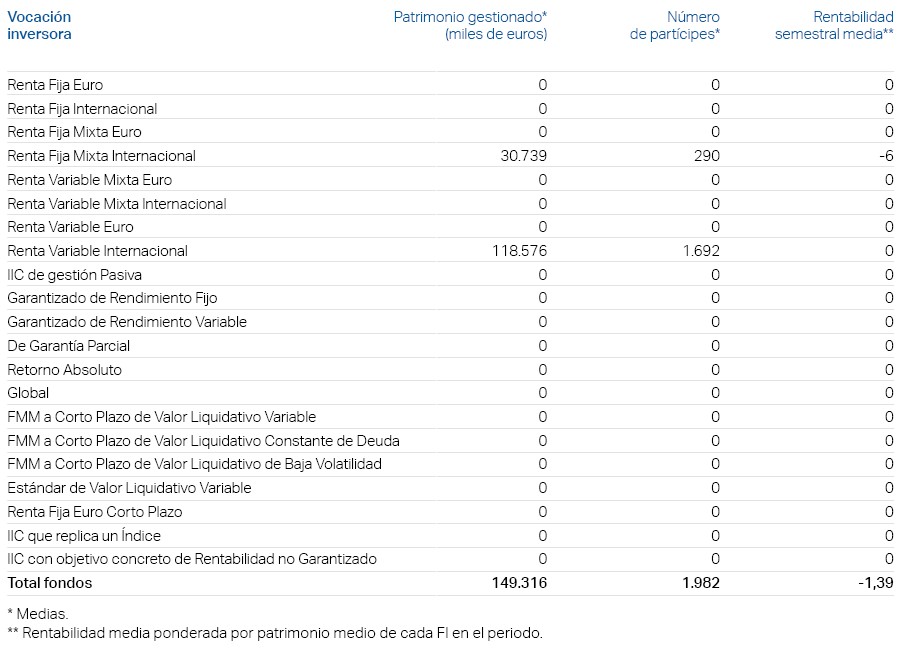This screenshot has width=905, height=653.
Task: Click the 1.692 partícipes value
Action: 700,251
